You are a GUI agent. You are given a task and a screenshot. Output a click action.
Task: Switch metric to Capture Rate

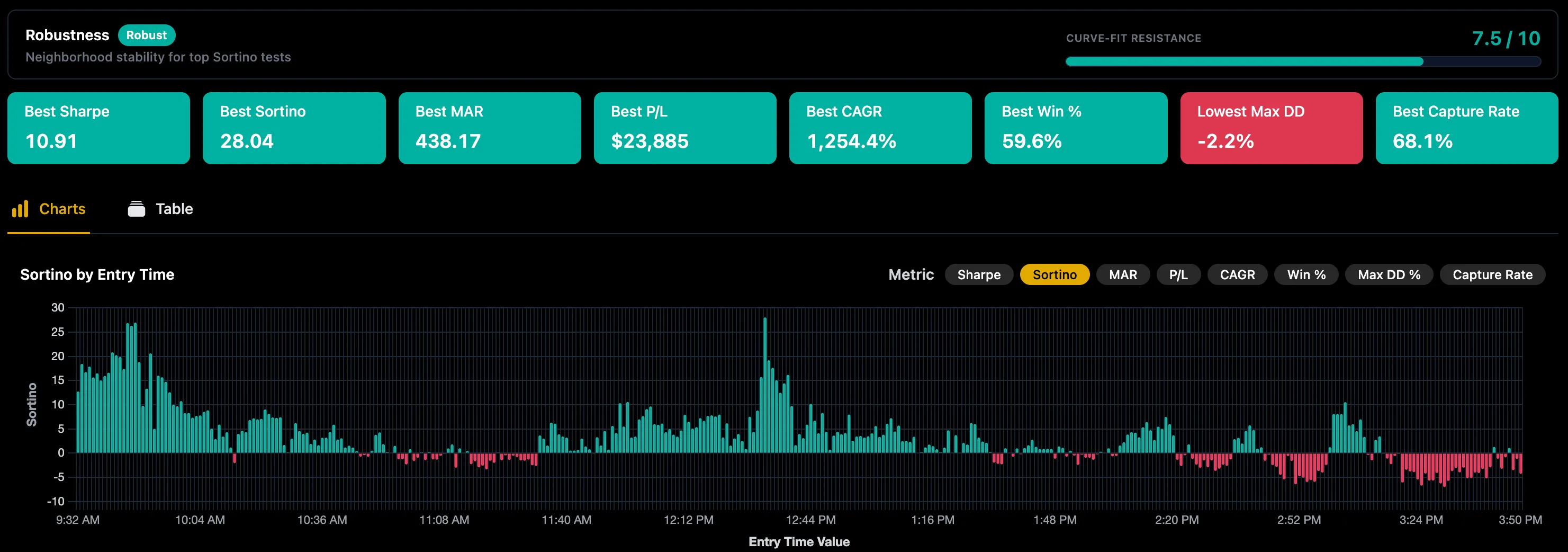point(1492,275)
